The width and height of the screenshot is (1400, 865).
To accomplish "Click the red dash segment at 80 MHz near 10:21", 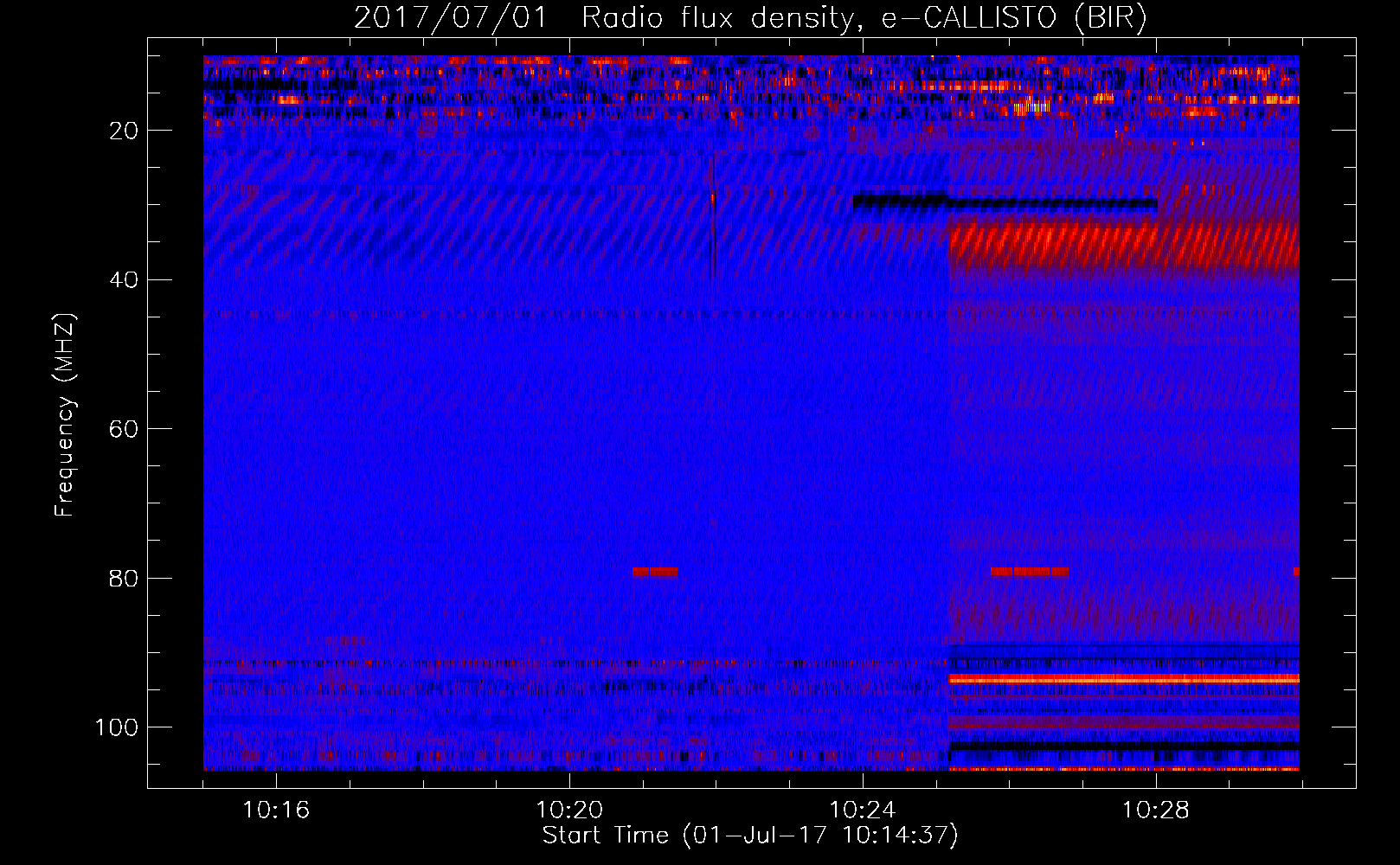I will pos(655,572).
